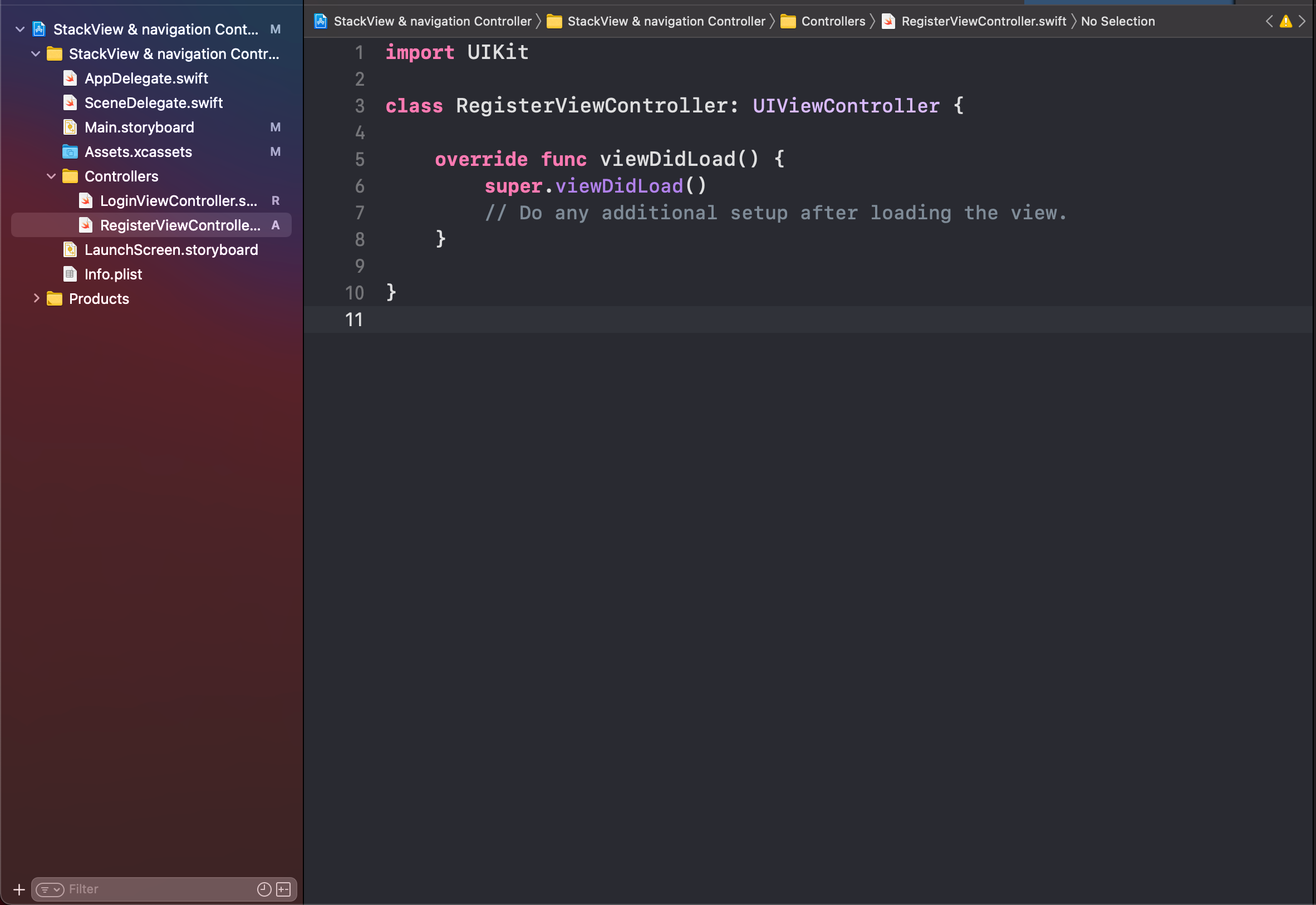
Task: Click line number 3 in the gutter
Action: click(360, 106)
